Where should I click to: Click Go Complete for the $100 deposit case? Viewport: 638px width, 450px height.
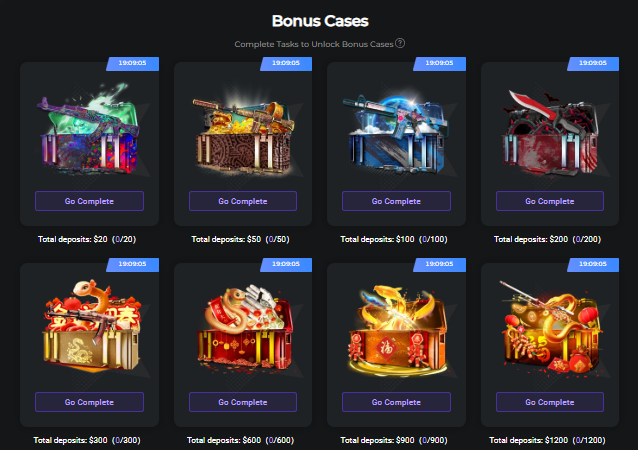[396, 201]
